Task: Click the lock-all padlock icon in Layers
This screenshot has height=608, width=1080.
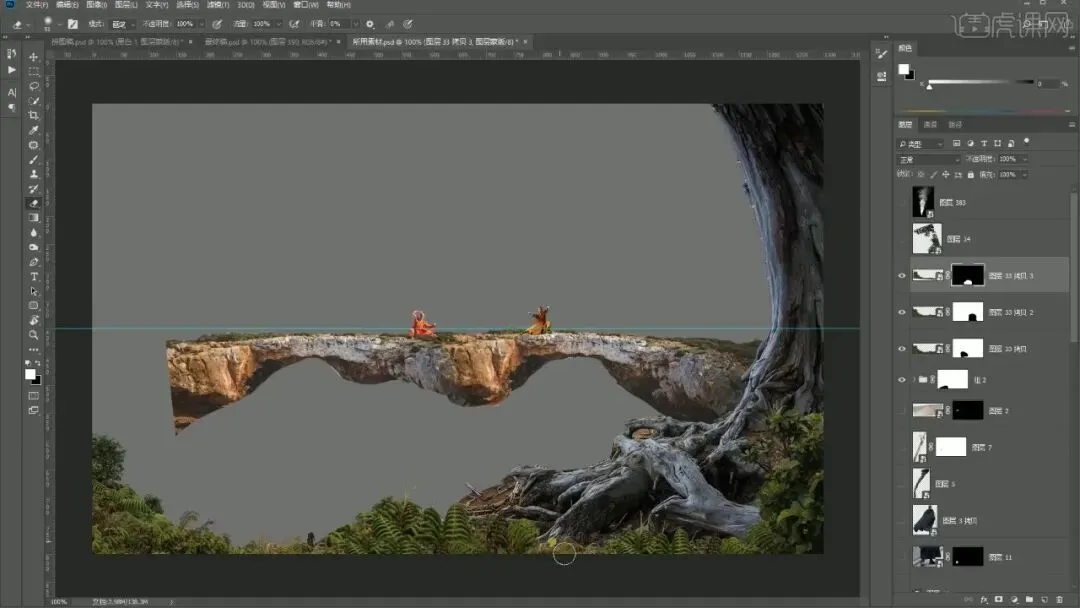Action: 969,174
